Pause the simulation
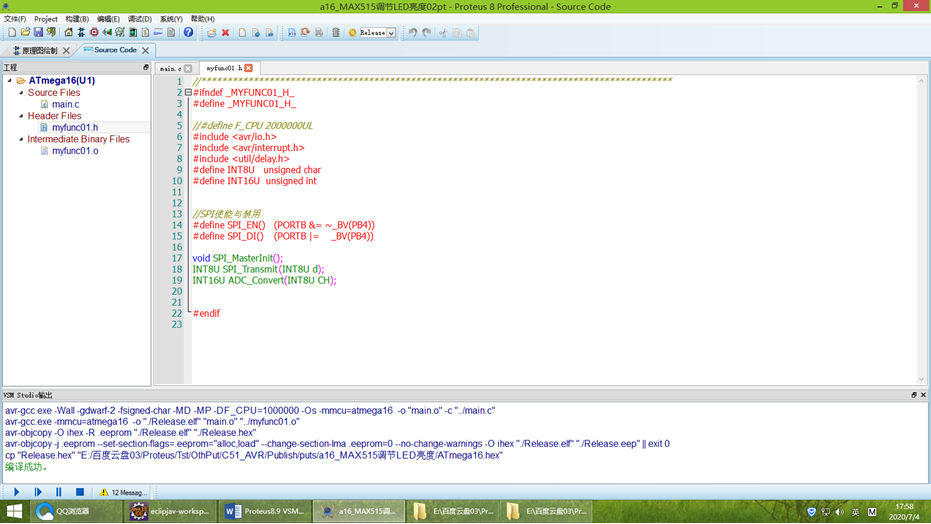Screen dimensions: 931x524 click(59, 492)
